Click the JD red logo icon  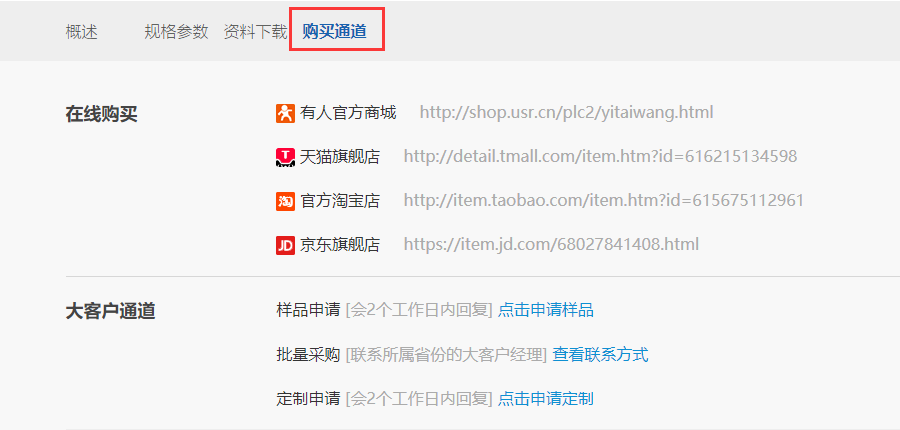pos(285,246)
